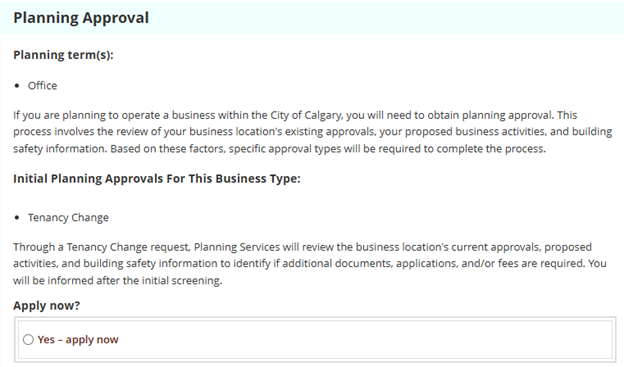Click the light blue header banner area
624x367 pixels.
pos(312,18)
